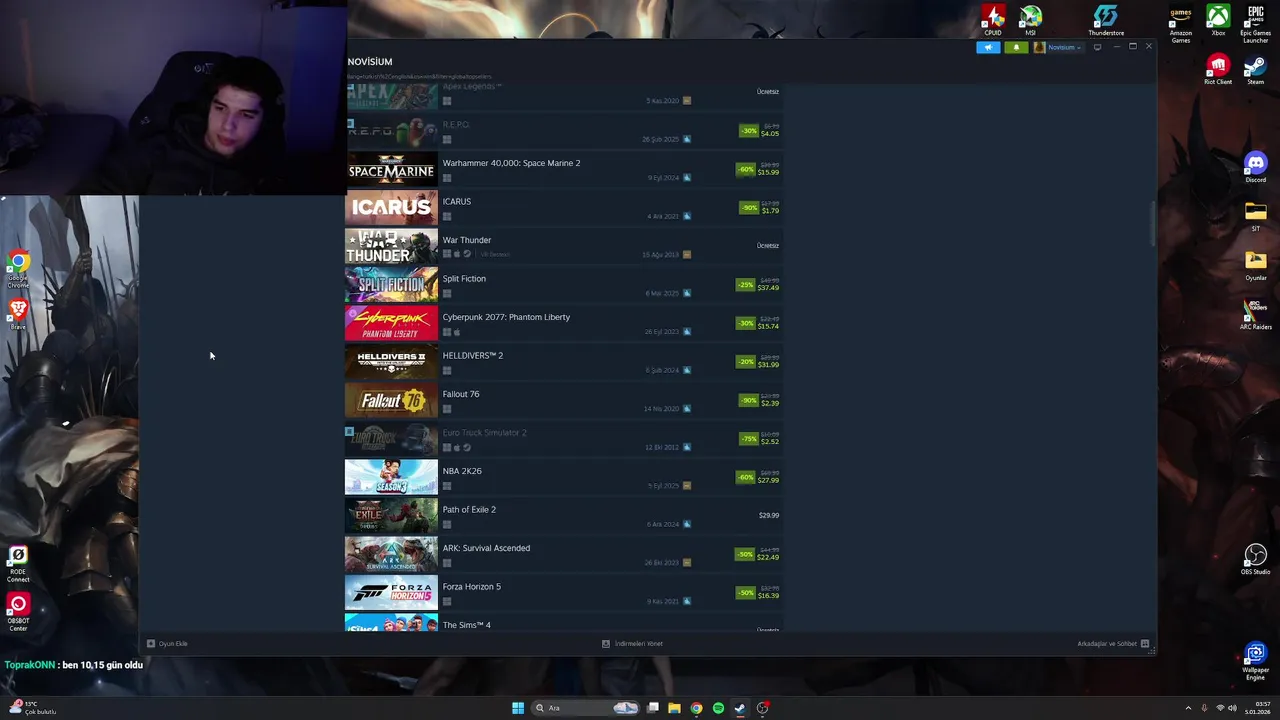Open the Fallout 76 game title
1280x720 pixels.
[x=461, y=394]
